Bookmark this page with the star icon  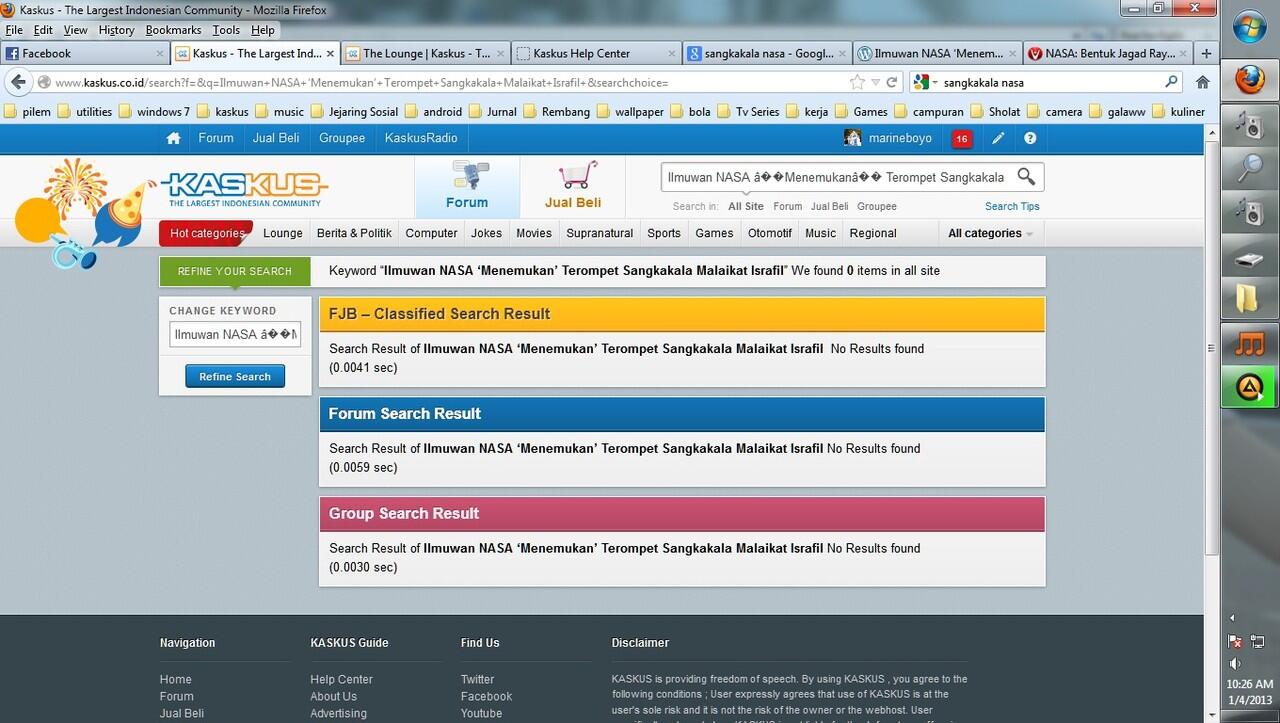(x=857, y=82)
